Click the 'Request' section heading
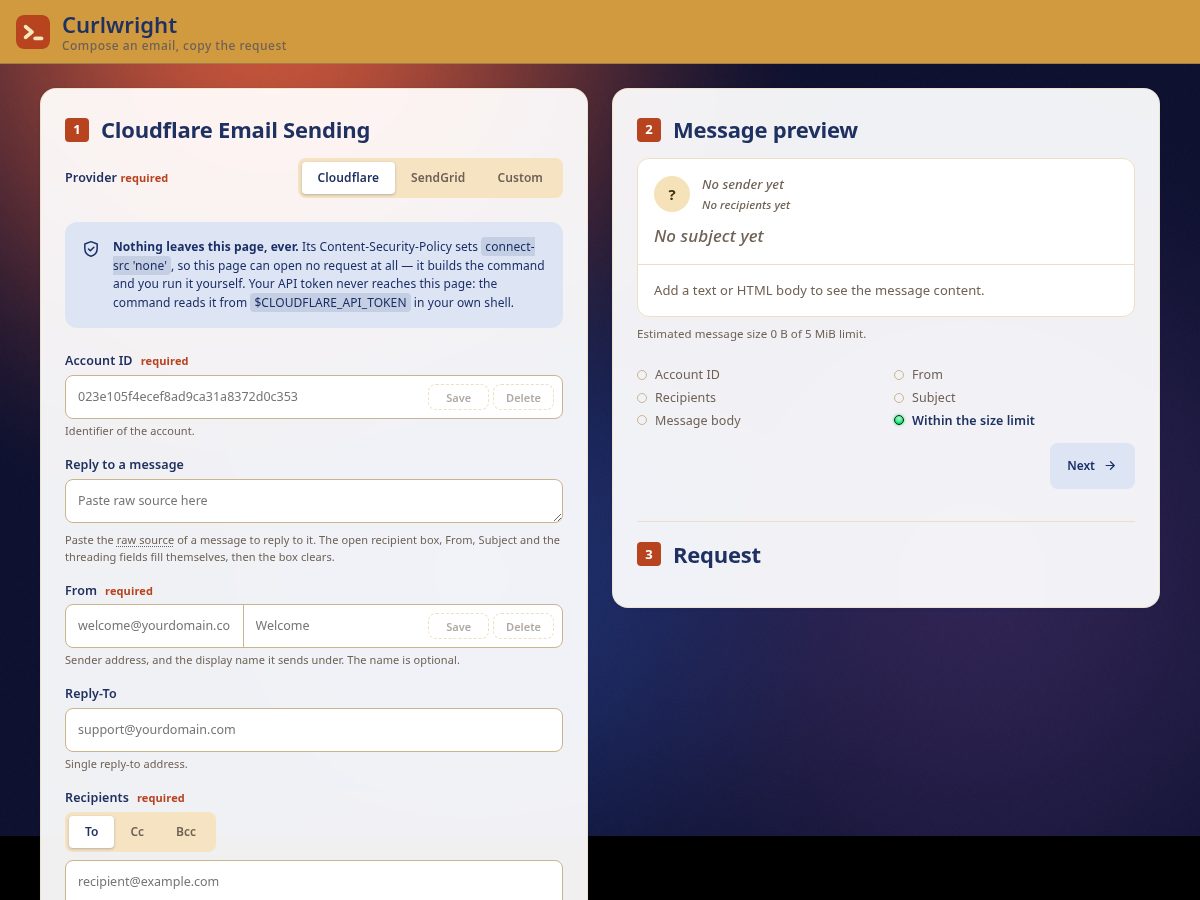This screenshot has height=900, width=1200. tap(717, 555)
